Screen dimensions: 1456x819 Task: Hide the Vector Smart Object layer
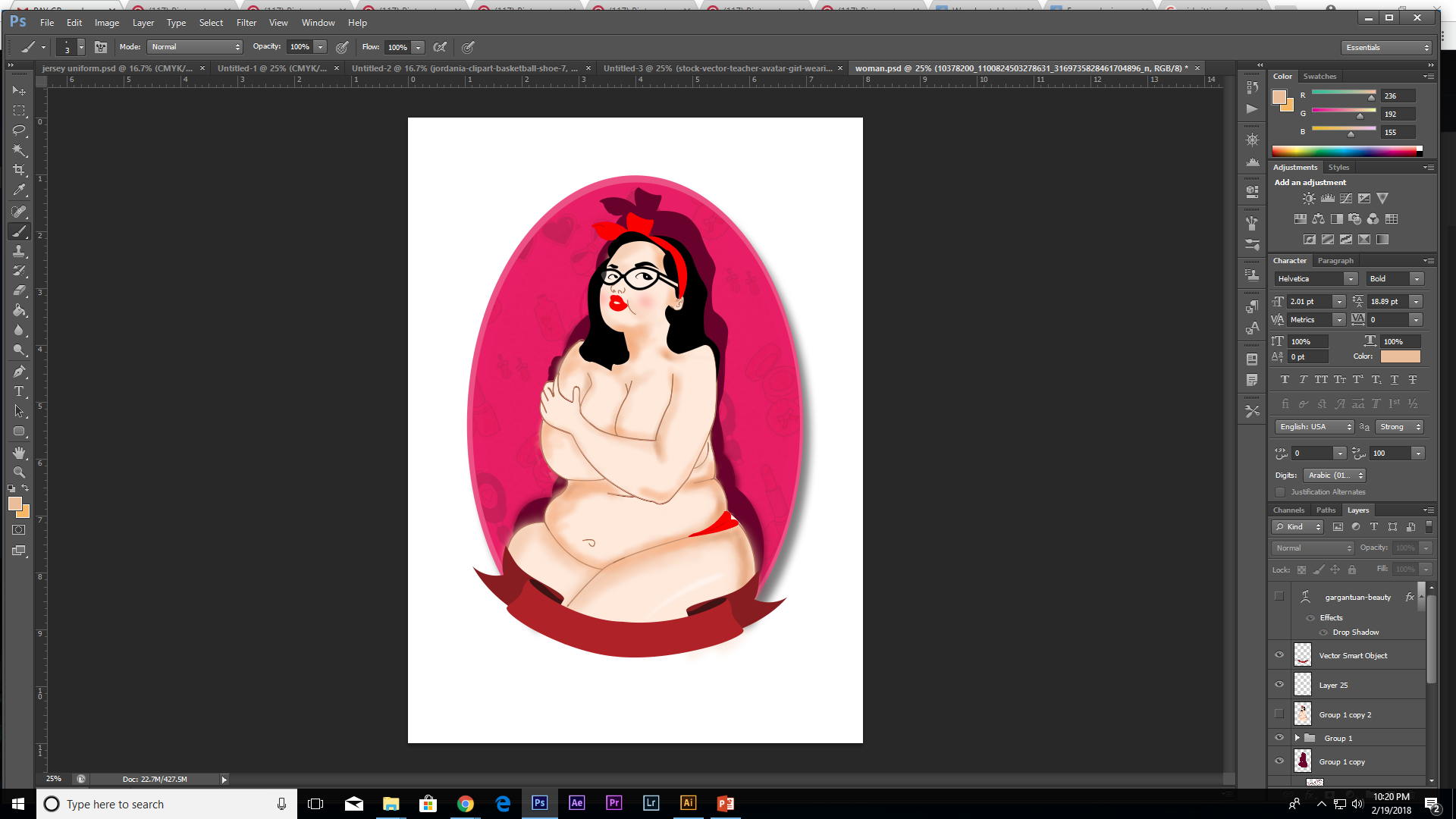pyautogui.click(x=1279, y=655)
